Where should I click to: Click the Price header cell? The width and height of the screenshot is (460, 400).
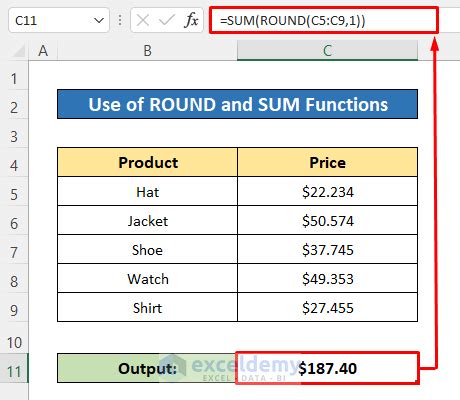(x=327, y=162)
